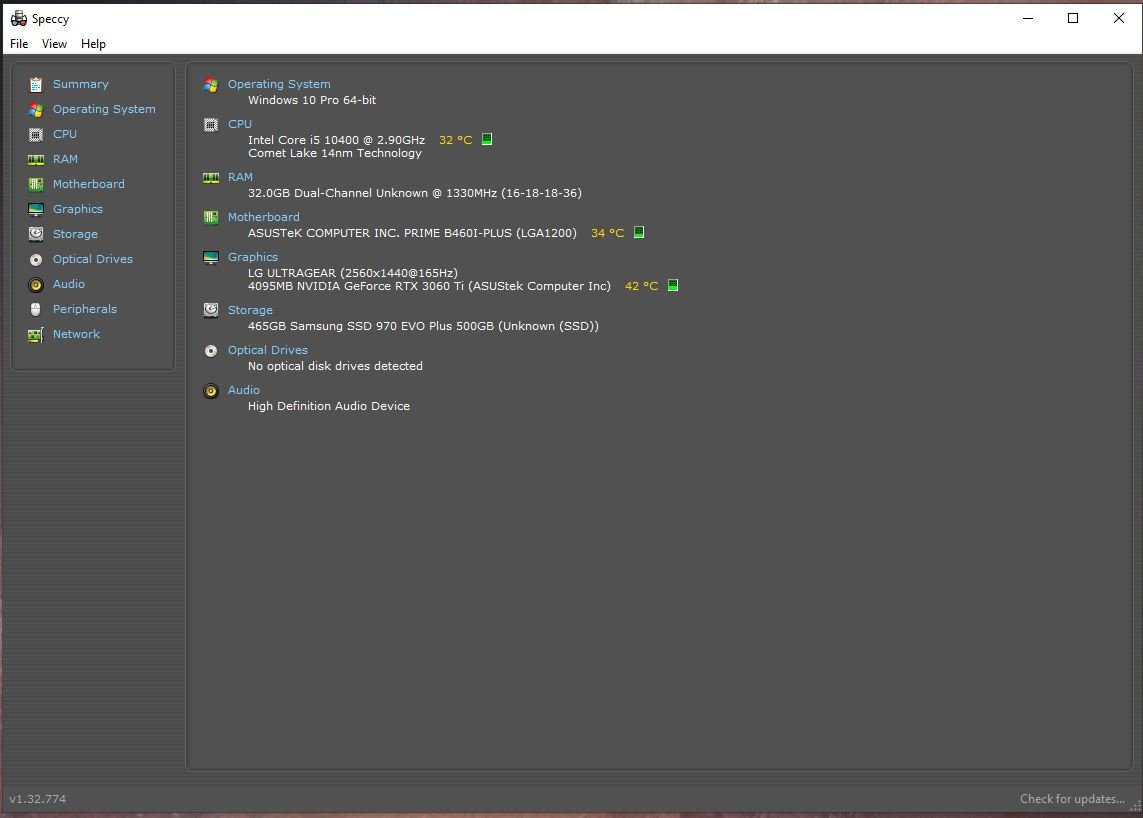Click the green CPU temperature indicator square

pos(487,139)
